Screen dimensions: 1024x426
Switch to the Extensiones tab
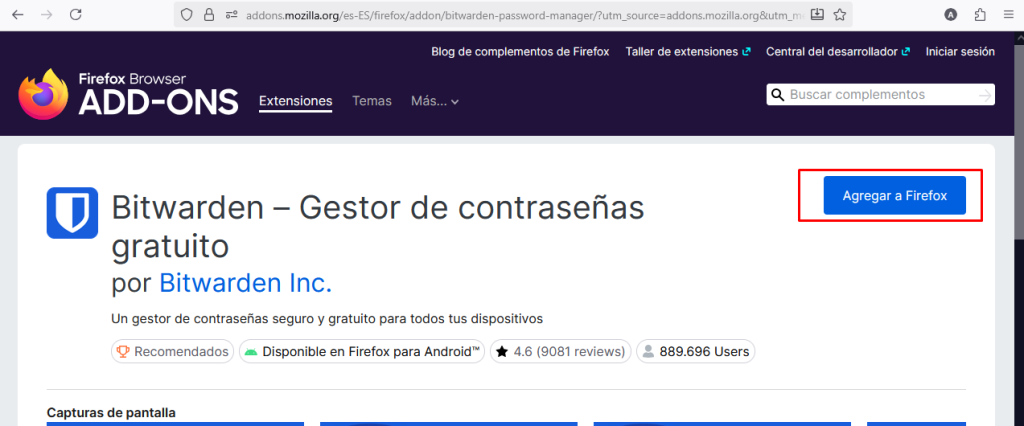coord(295,101)
